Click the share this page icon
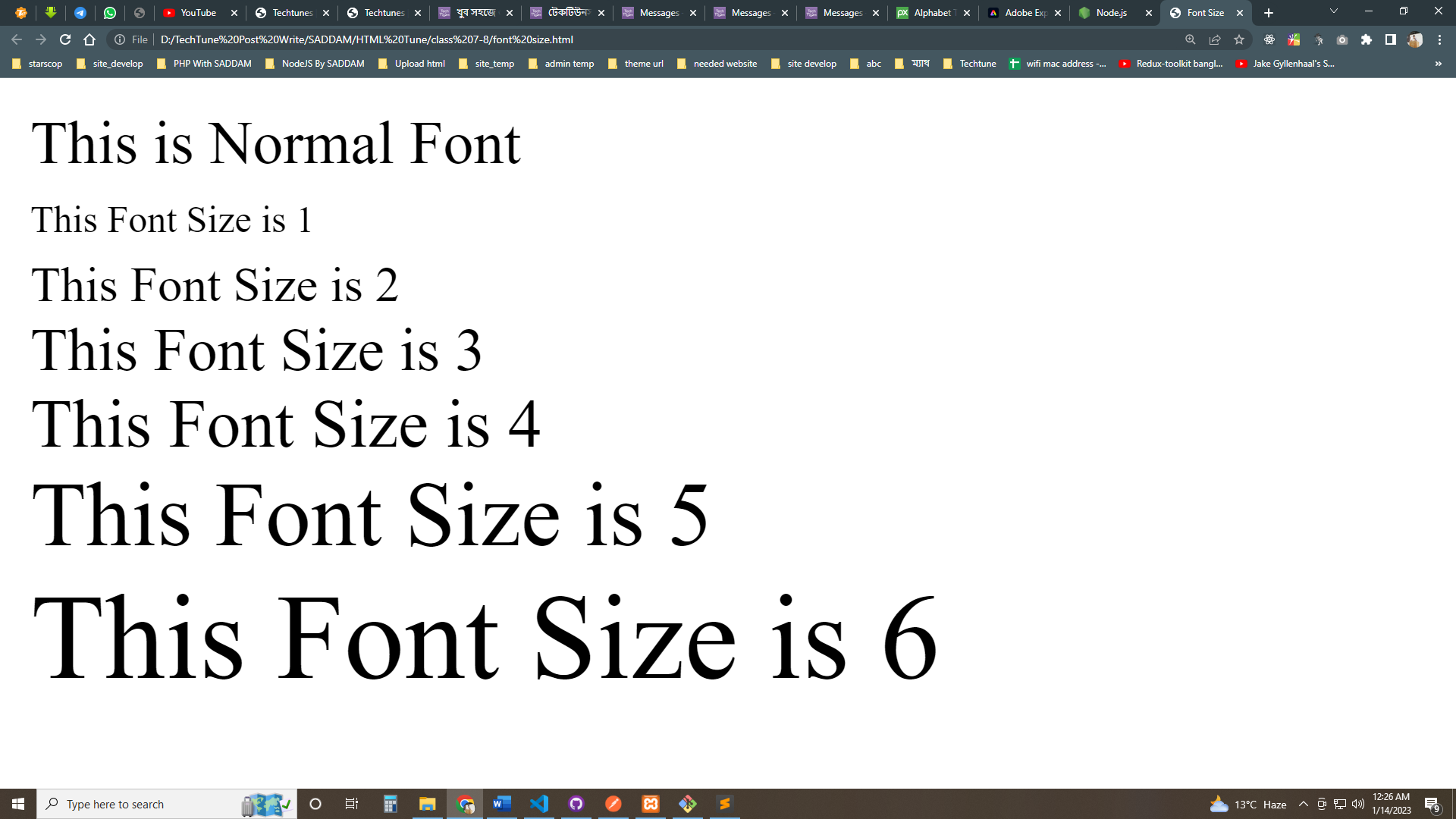The image size is (1456, 819). tap(1215, 39)
